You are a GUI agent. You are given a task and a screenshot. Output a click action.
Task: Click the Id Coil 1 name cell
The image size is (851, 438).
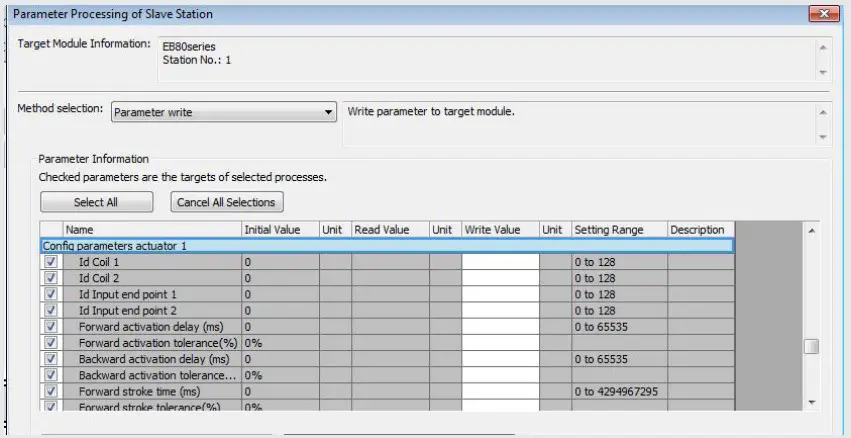[152, 262]
